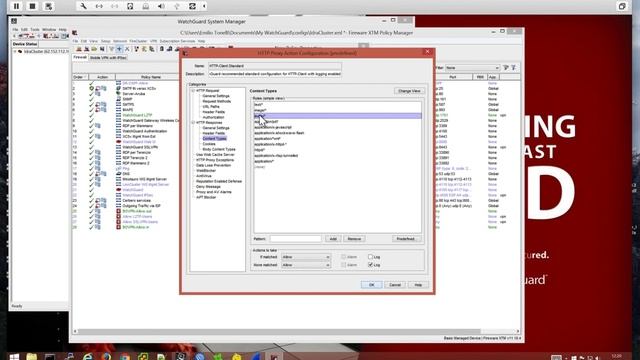
Task: Click the refresh sync icon in VM toolbar
Action: point(192,6)
